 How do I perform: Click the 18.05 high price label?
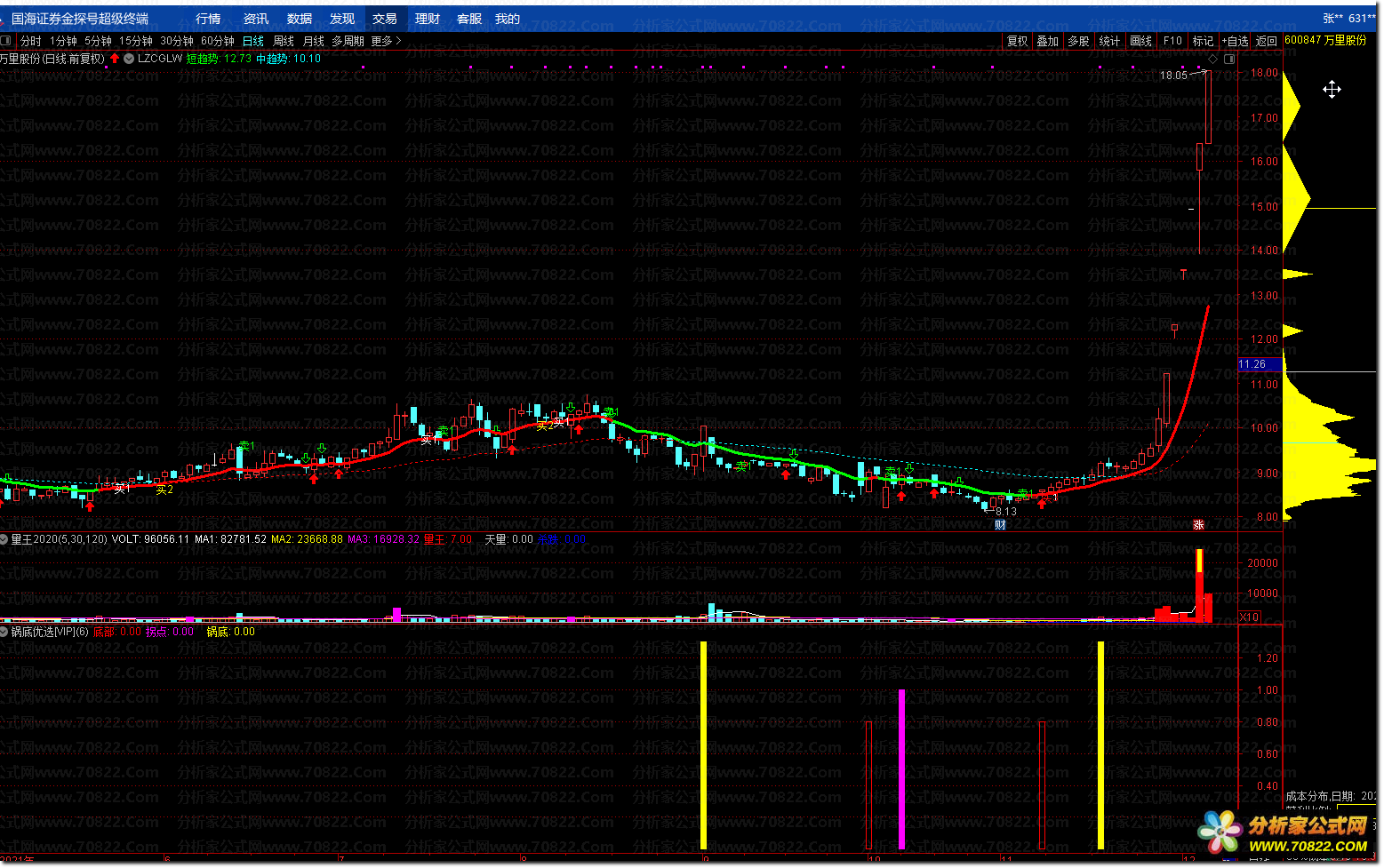(x=1173, y=76)
